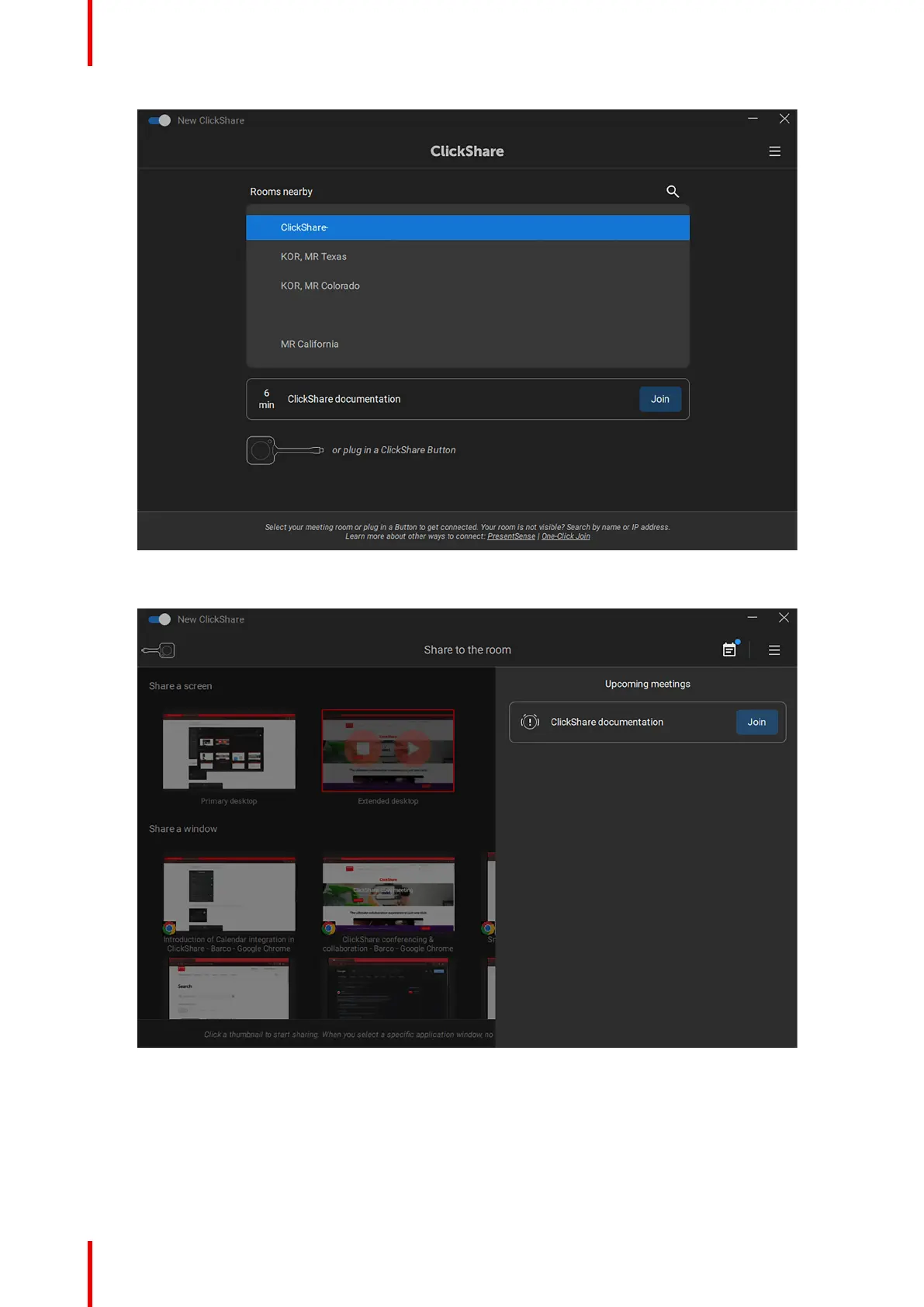Open the One-Click Join link
The image size is (924, 1307).
[x=566, y=536]
